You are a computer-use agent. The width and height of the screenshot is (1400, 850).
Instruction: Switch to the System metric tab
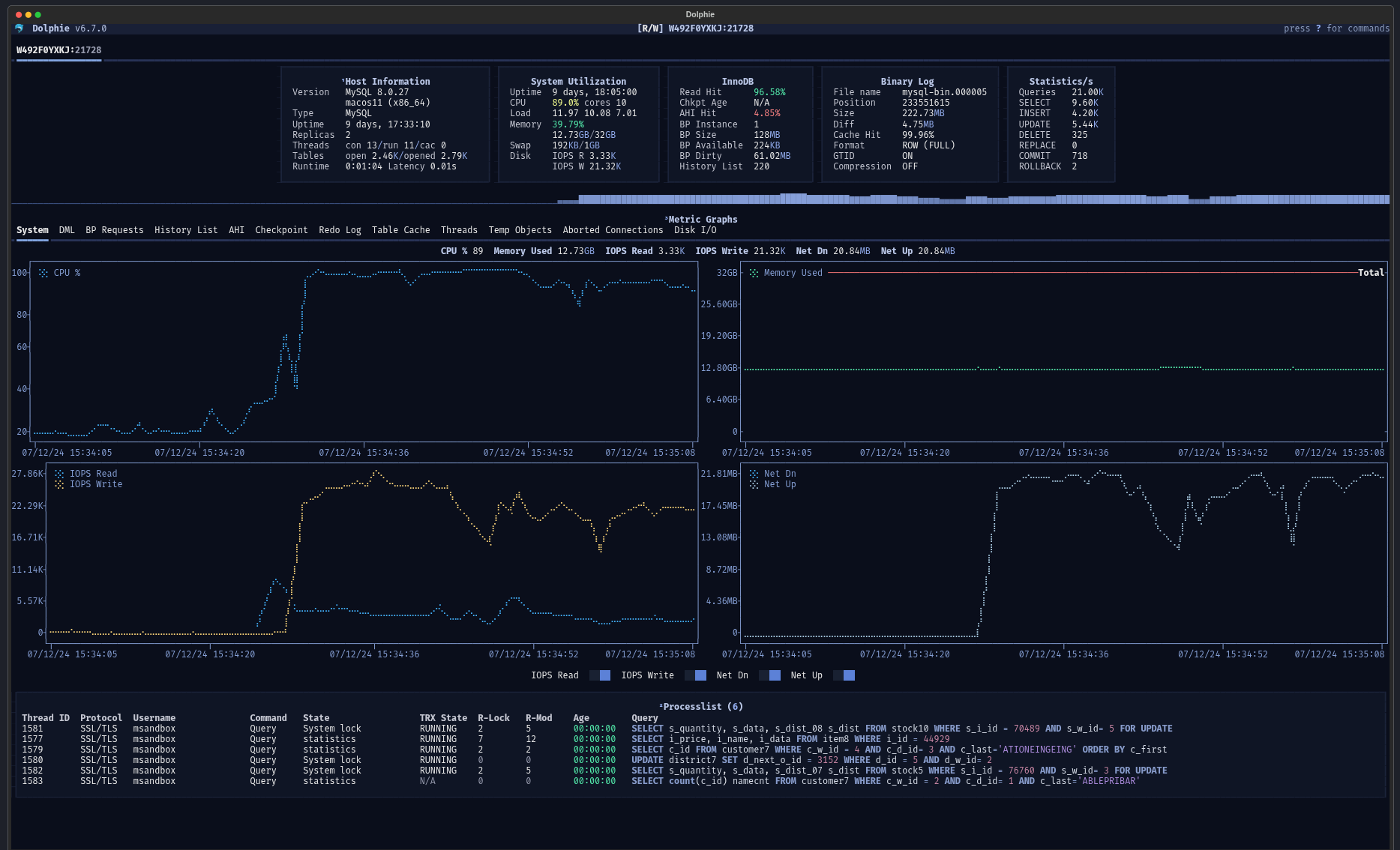[x=32, y=230]
